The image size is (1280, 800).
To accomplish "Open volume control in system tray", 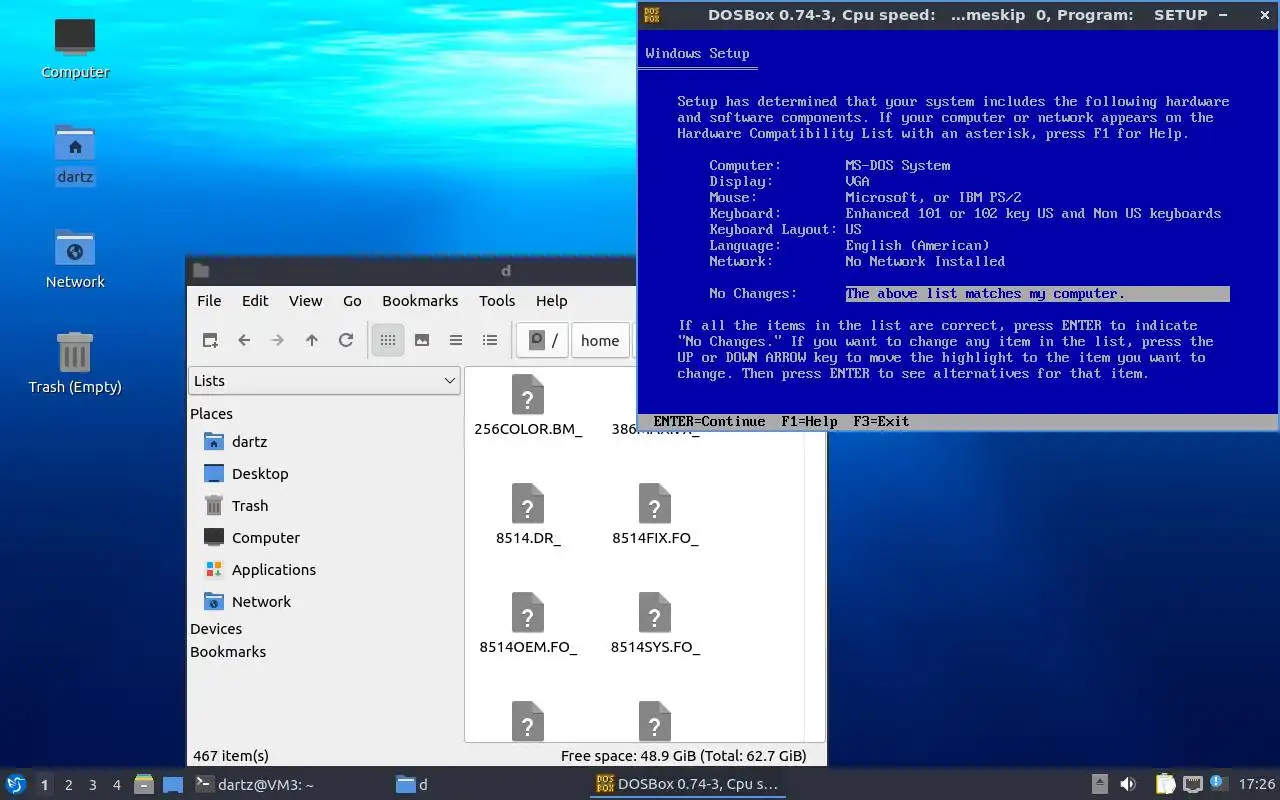I will point(1128,785).
